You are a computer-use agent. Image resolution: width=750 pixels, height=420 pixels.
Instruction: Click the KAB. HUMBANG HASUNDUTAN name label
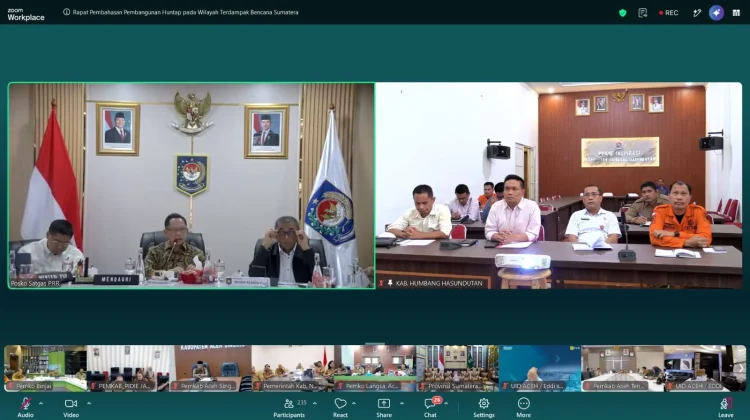point(439,283)
